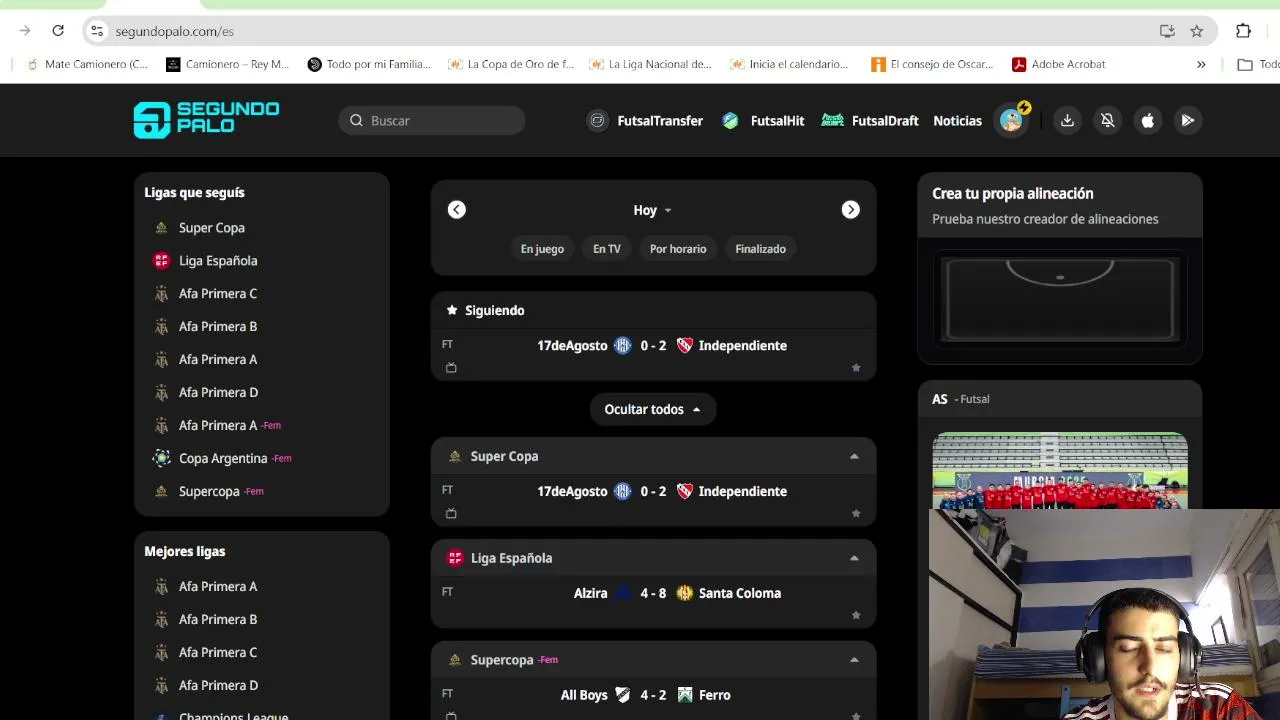This screenshot has height=720, width=1280.
Task: Open the FutsalTransfer section
Action: (x=645, y=120)
